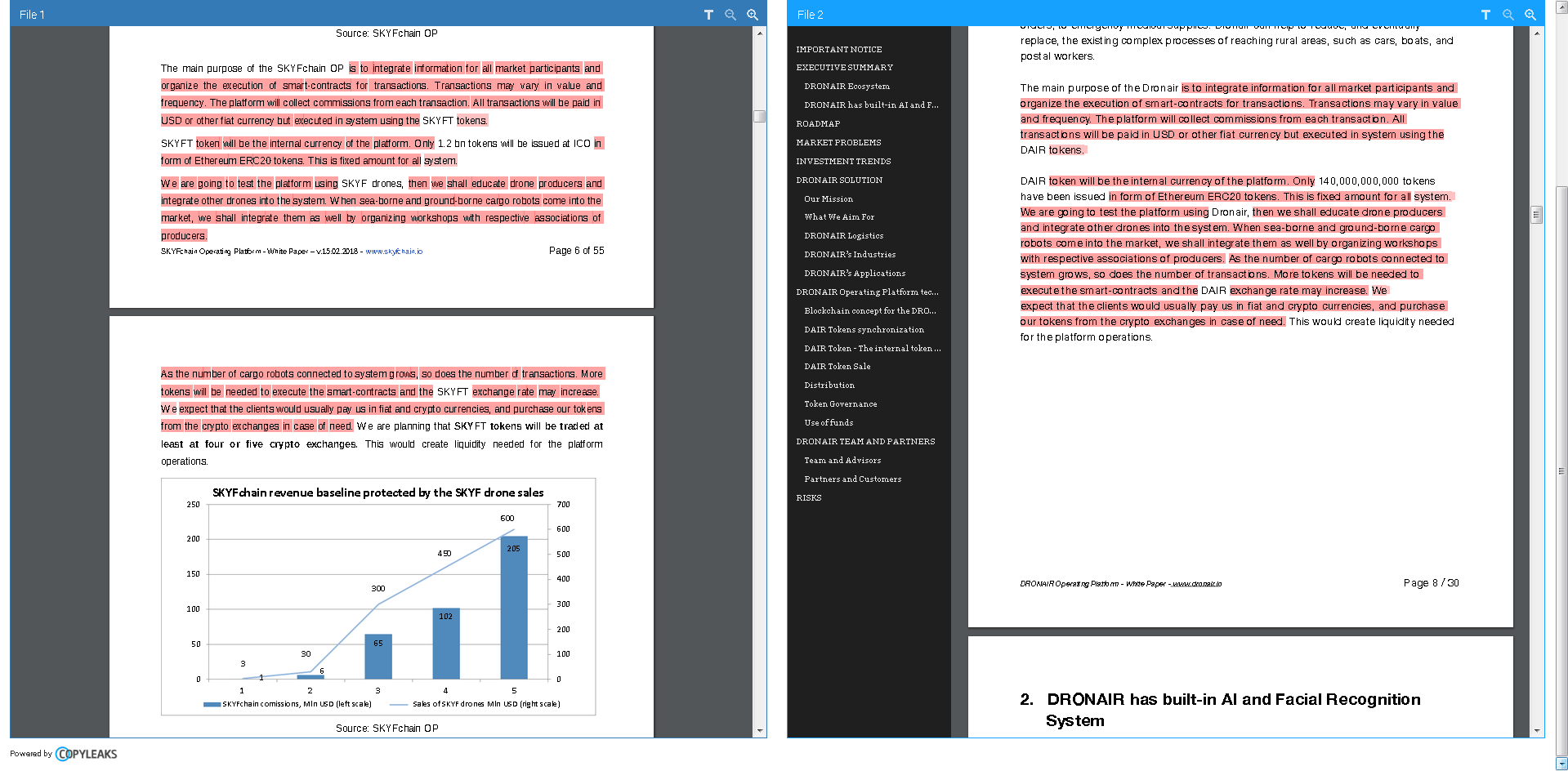Open Use of funds outline entry
The image size is (1568, 771).
(829, 423)
